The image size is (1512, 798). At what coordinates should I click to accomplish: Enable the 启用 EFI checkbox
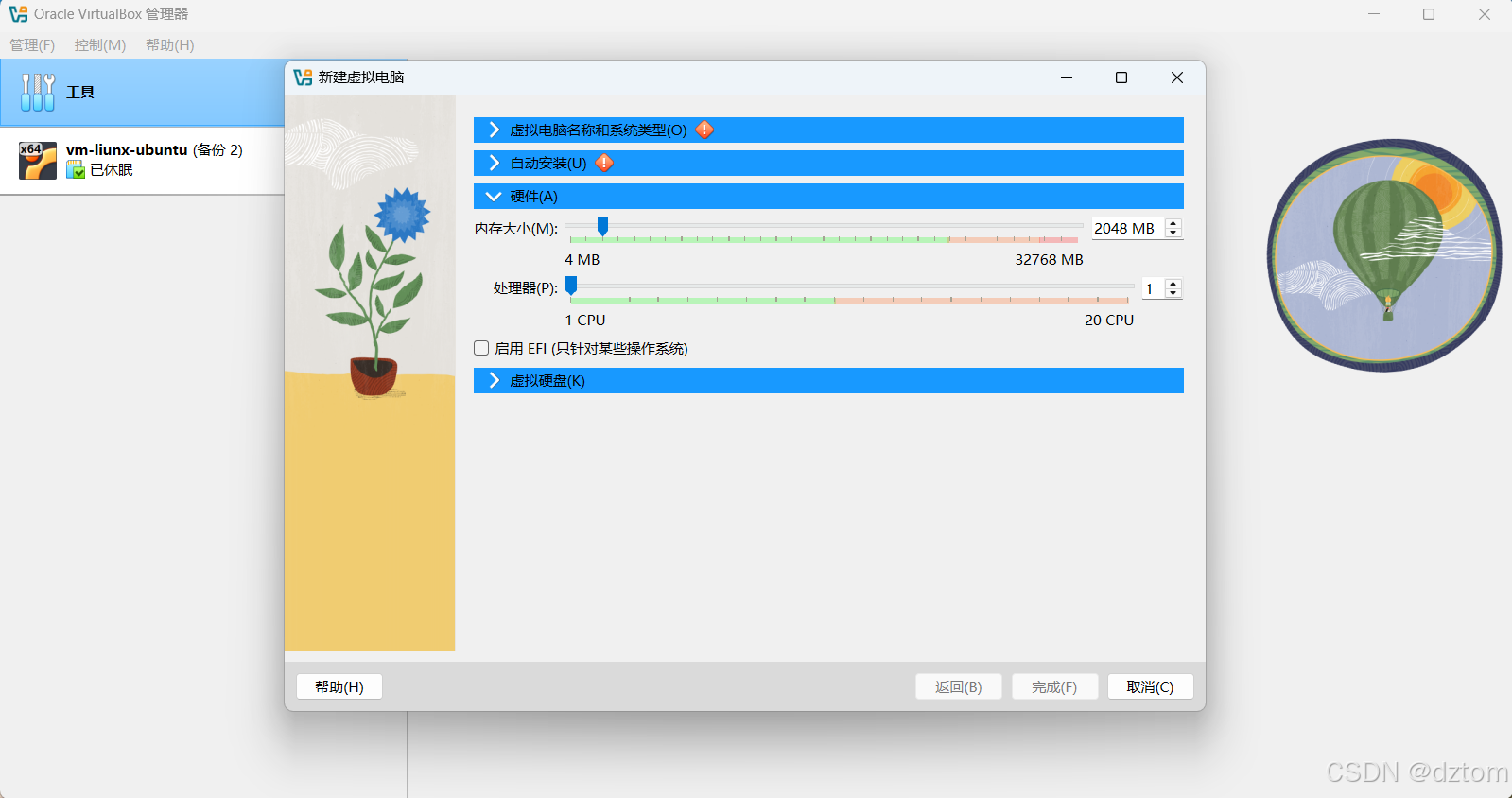coord(481,348)
